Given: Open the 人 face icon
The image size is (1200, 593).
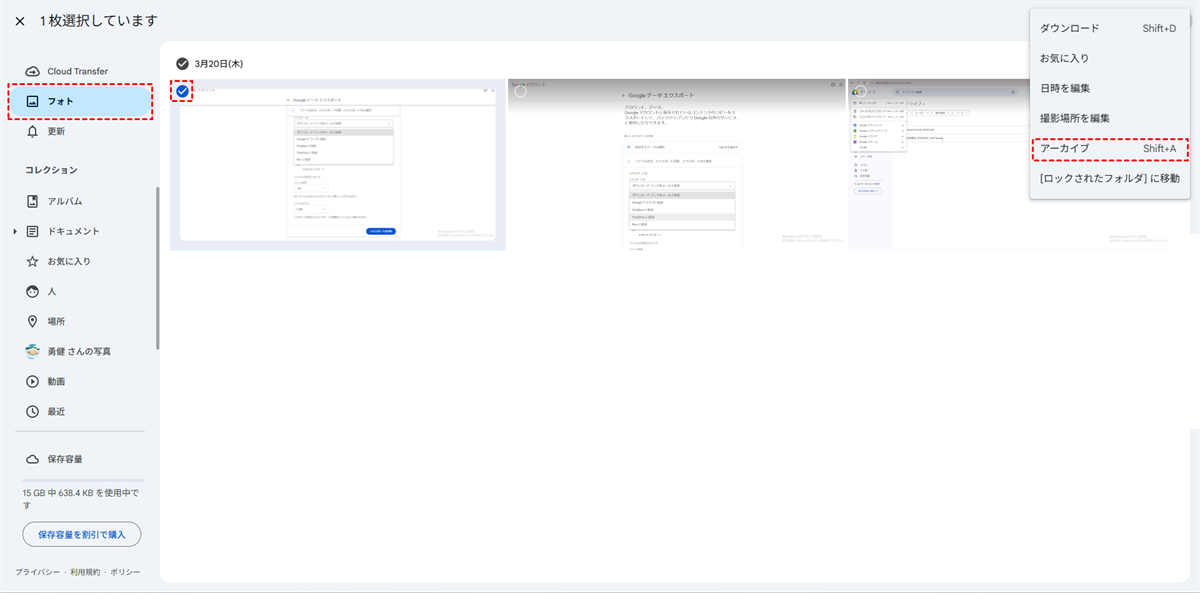Looking at the screenshot, I should click(x=32, y=291).
